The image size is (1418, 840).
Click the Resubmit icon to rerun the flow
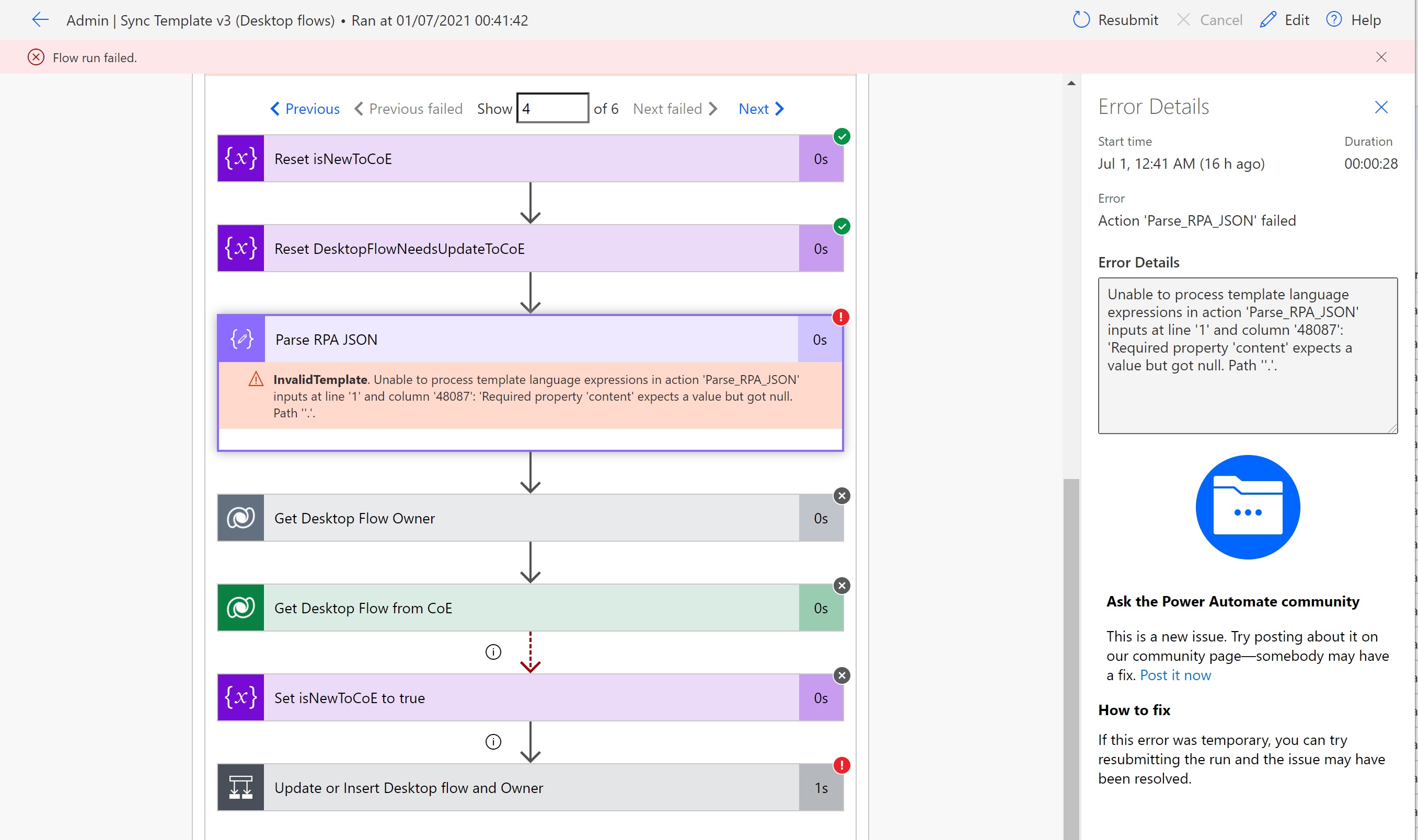pyautogui.click(x=1081, y=19)
